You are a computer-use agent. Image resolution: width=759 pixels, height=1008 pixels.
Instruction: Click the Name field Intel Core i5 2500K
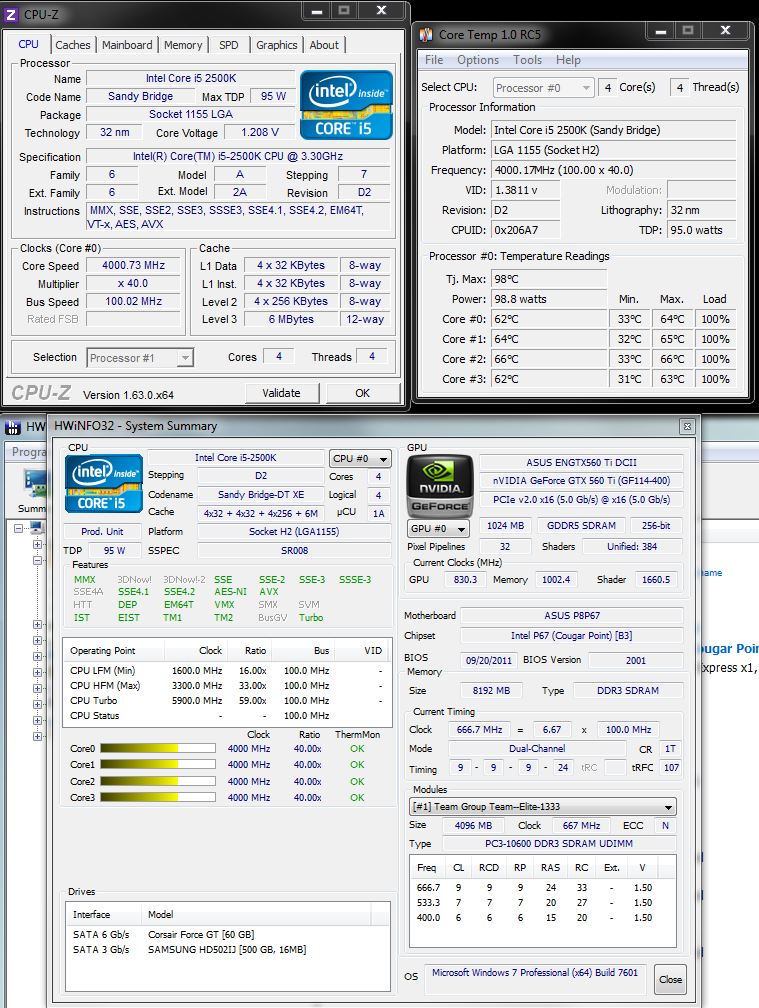point(191,78)
